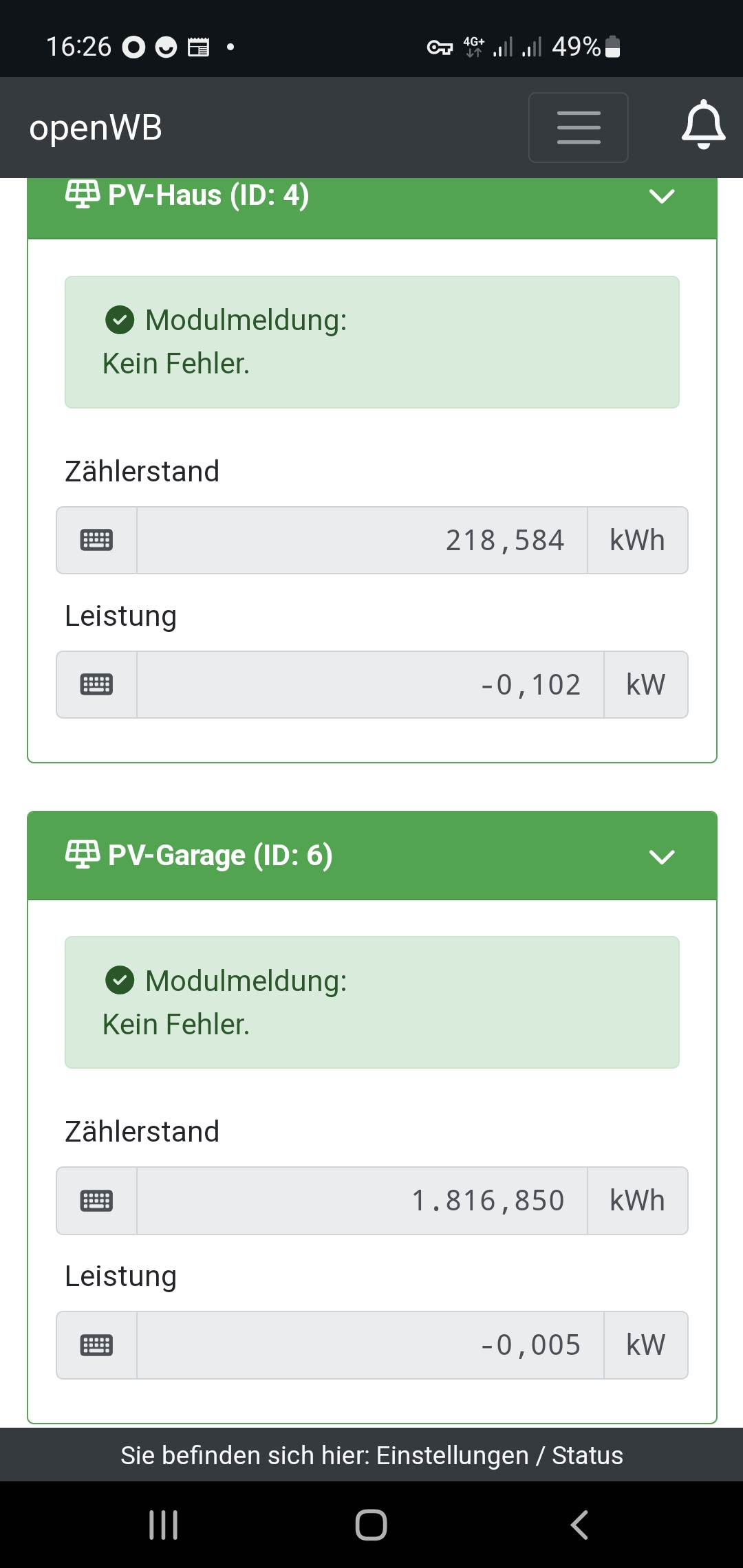The height and width of the screenshot is (1568, 743).
Task: Collapse the PV-Garage (ID: 6) card
Action: coord(661,857)
